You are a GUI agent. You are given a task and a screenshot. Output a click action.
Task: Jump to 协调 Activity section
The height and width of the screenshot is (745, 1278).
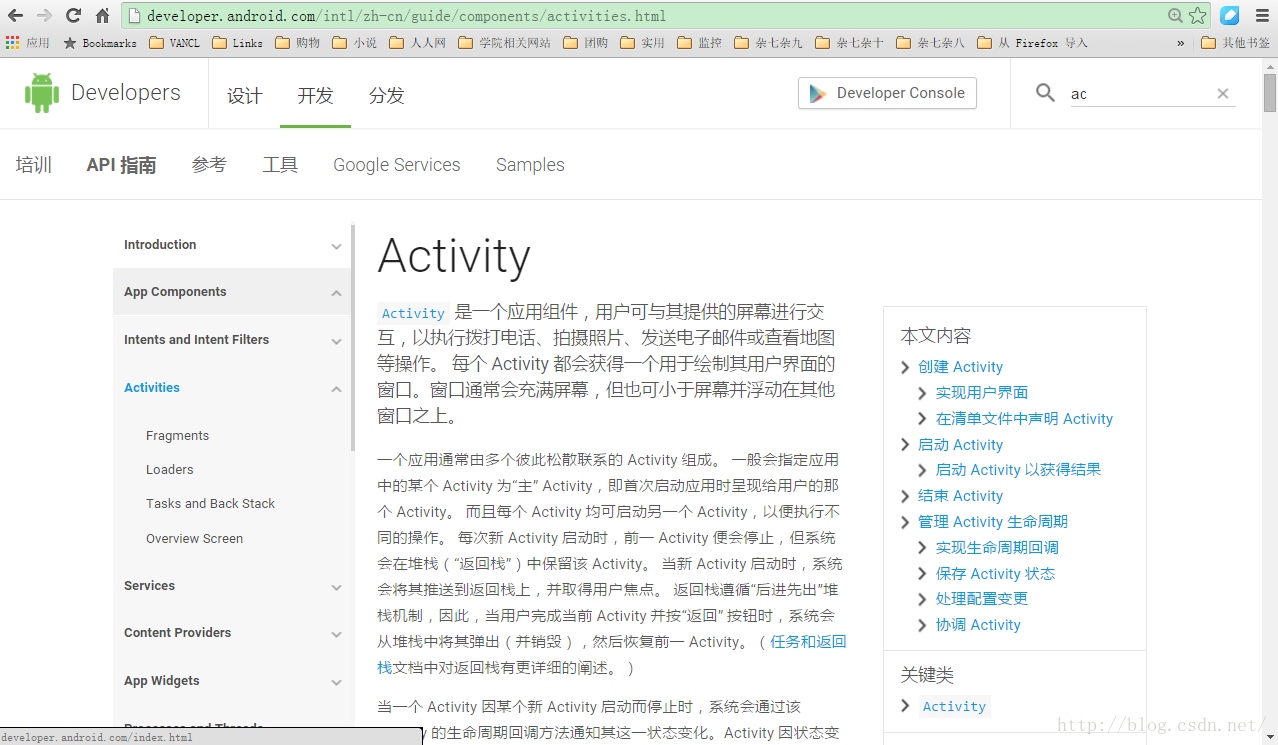978,625
